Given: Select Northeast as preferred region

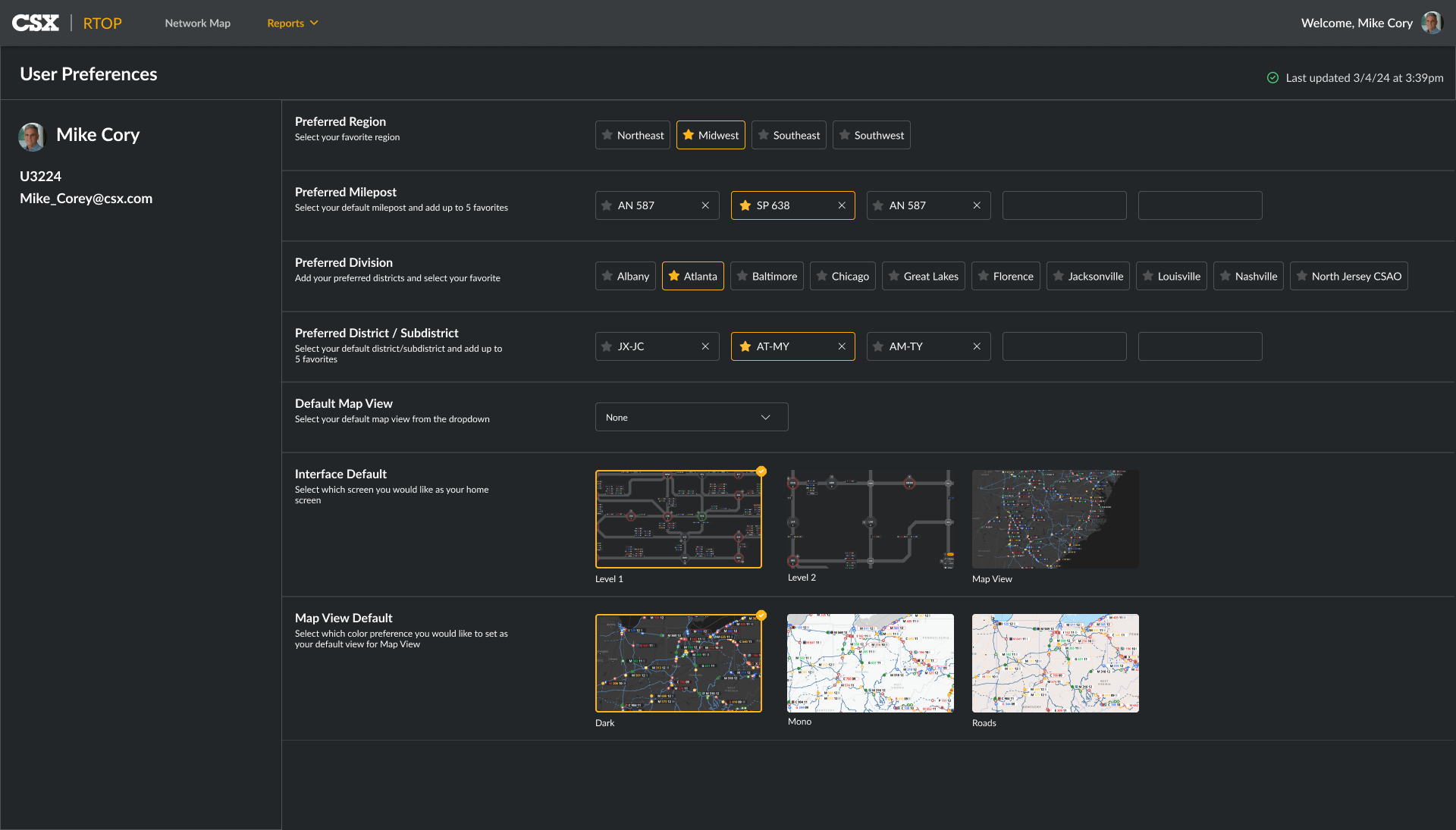Looking at the screenshot, I should click(632, 135).
